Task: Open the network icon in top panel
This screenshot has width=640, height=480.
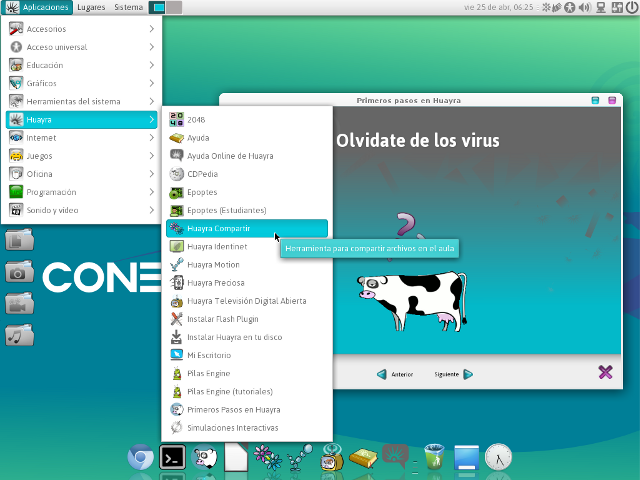Action: point(601,7)
